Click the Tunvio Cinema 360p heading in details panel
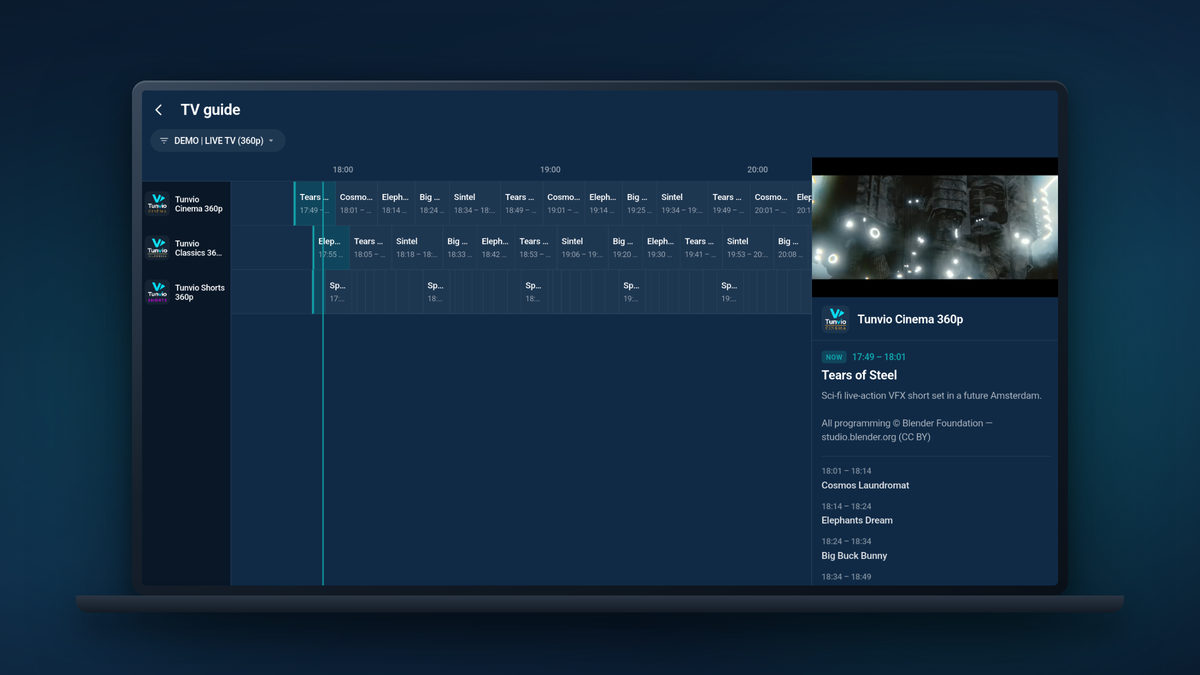The height and width of the screenshot is (675, 1200). (x=910, y=320)
